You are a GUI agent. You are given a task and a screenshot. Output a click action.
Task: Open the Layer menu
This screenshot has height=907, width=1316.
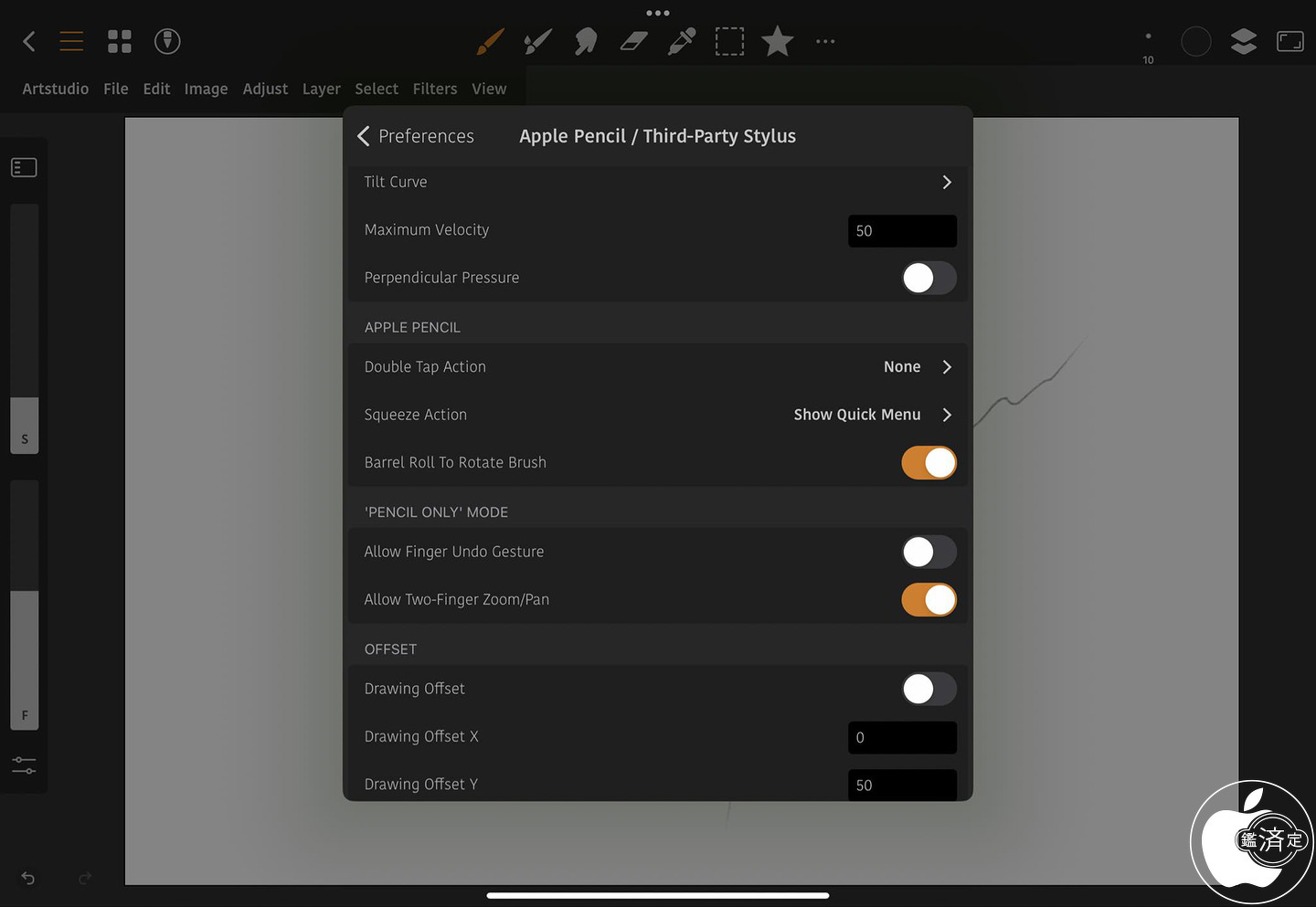pyautogui.click(x=322, y=89)
